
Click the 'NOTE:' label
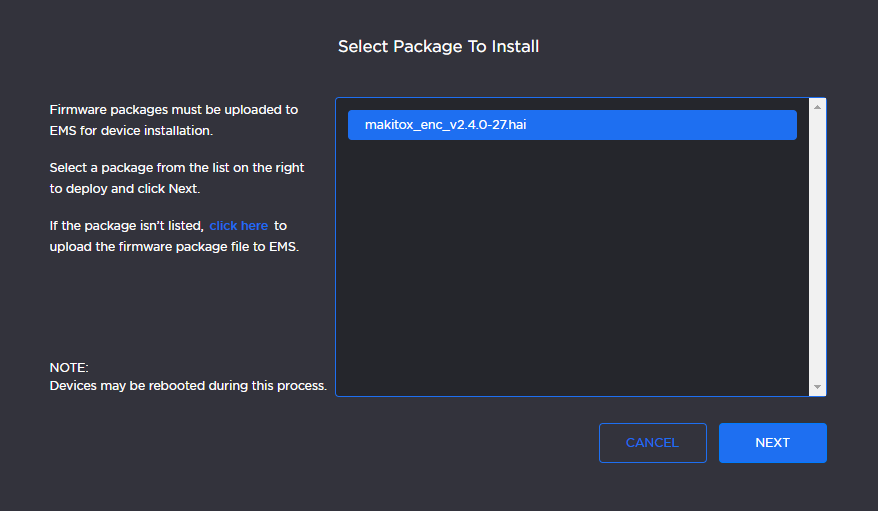click(69, 367)
